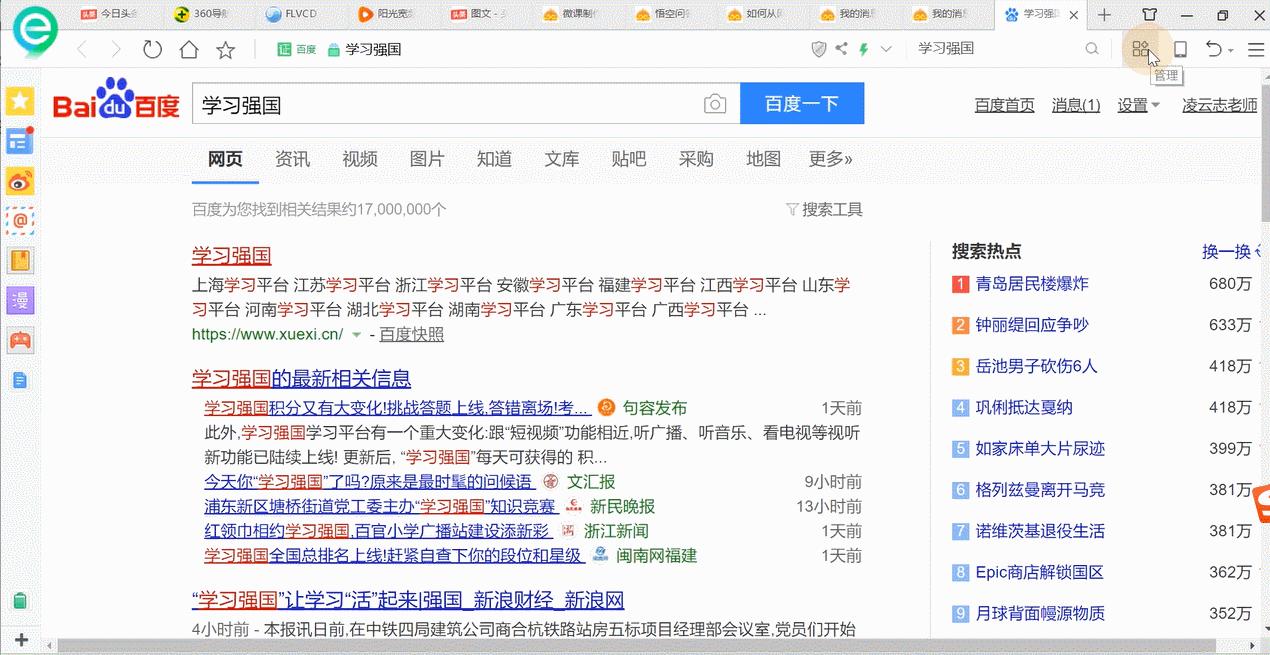Open the extensions manager (管理) icon

pos(1141,48)
